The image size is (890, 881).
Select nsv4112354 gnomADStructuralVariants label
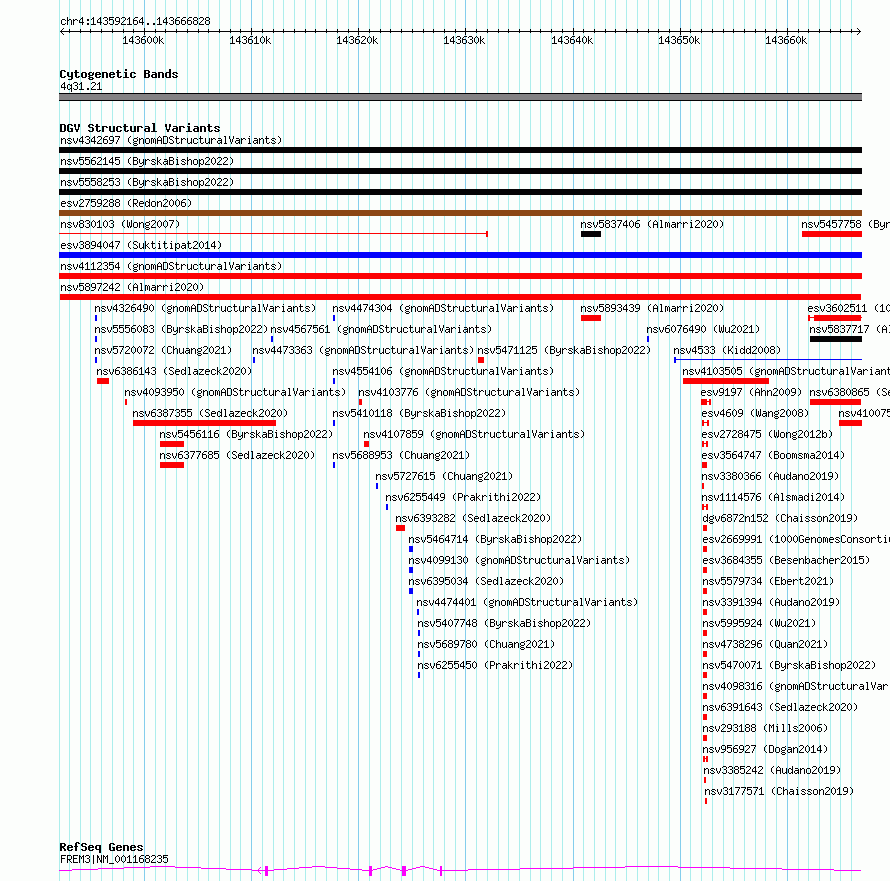click(171, 266)
